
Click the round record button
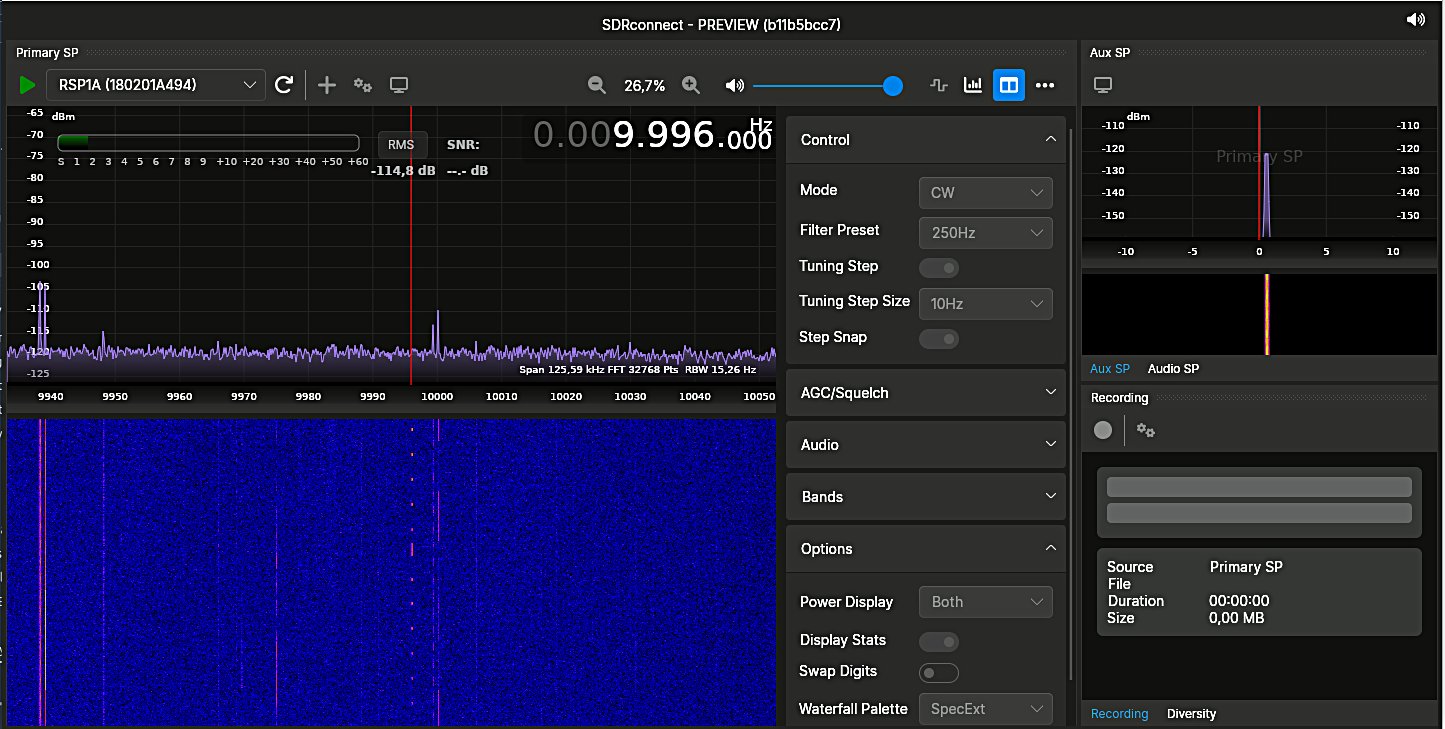[1103, 430]
